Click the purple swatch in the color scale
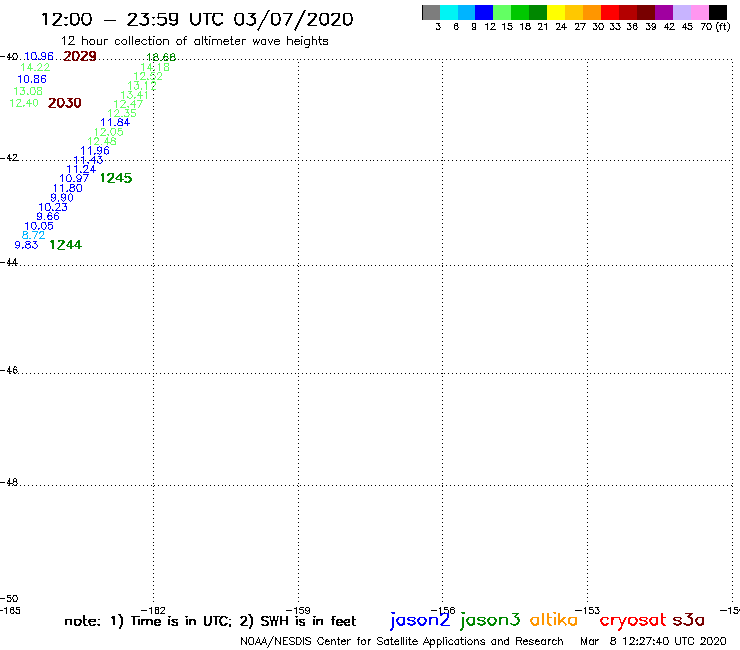The image size is (740, 650). point(664,12)
